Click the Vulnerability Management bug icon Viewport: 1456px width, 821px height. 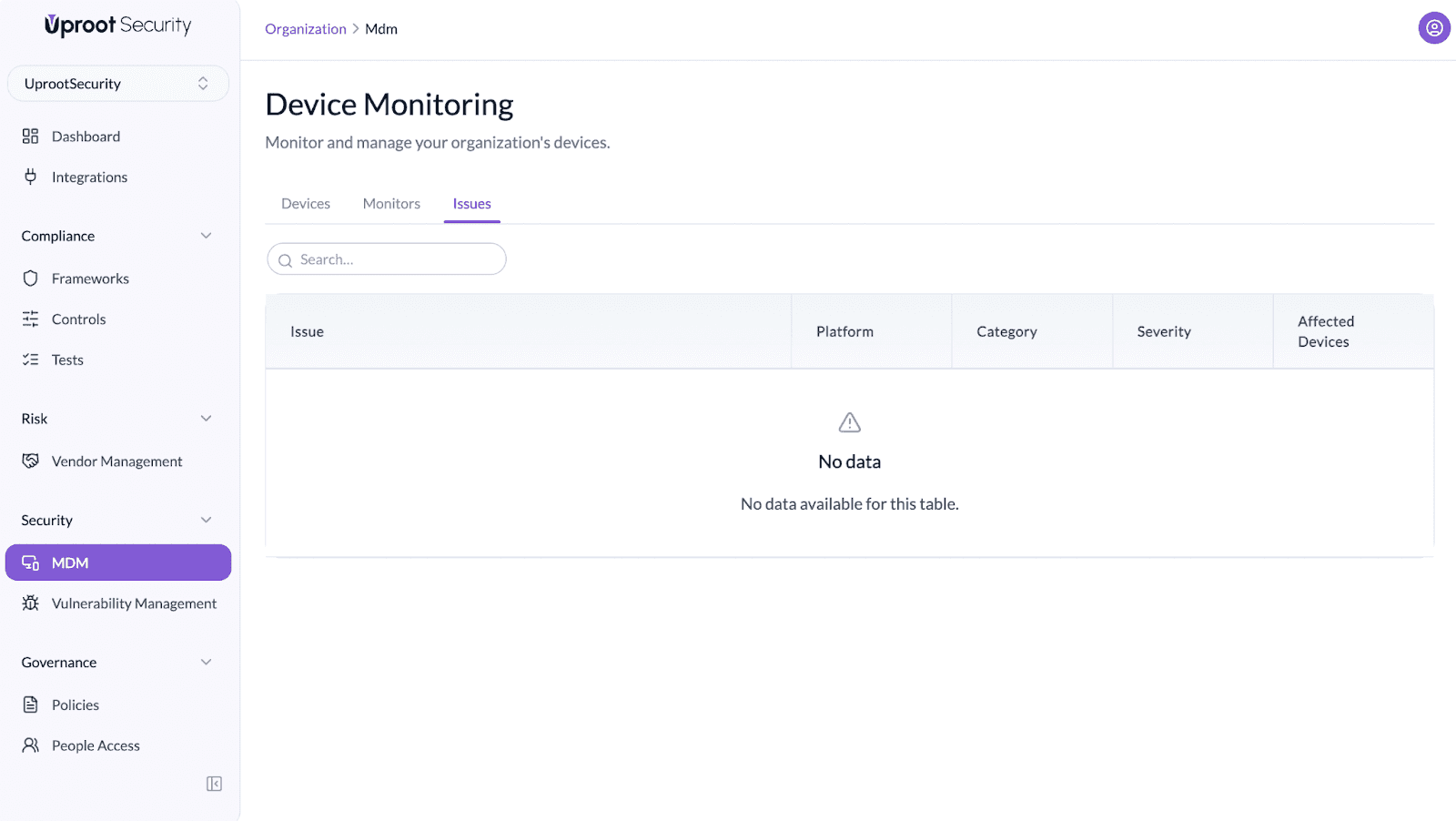(30, 603)
